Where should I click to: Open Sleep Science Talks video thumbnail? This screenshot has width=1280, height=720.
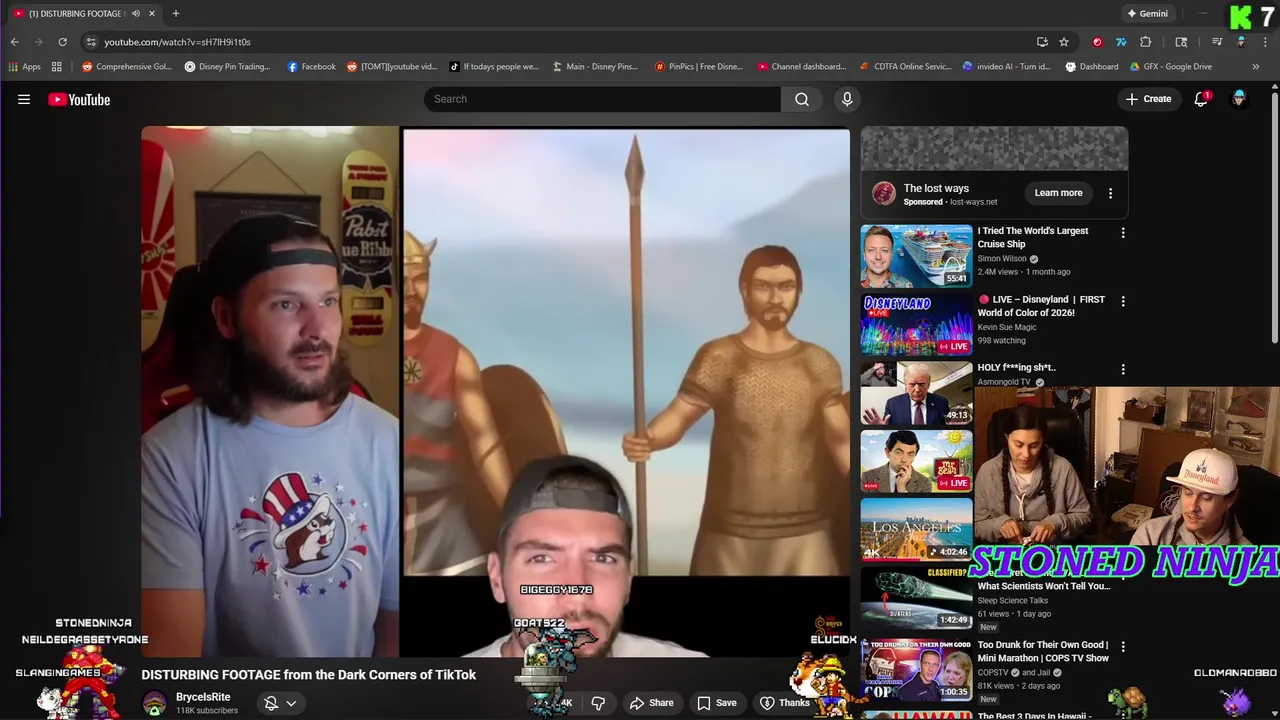[916, 597]
